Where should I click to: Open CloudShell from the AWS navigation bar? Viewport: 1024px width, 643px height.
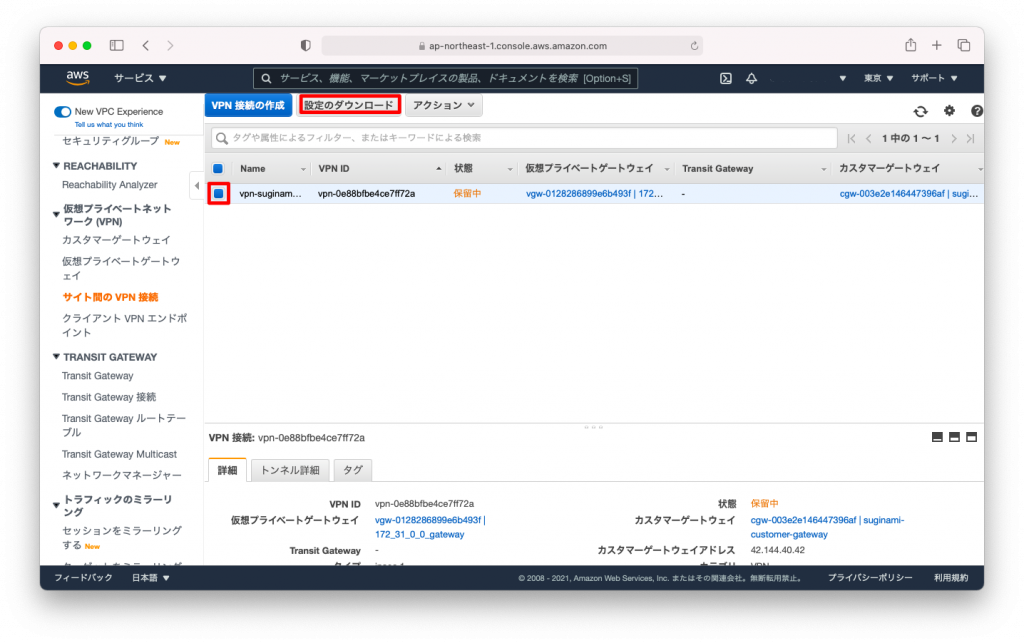click(724, 78)
